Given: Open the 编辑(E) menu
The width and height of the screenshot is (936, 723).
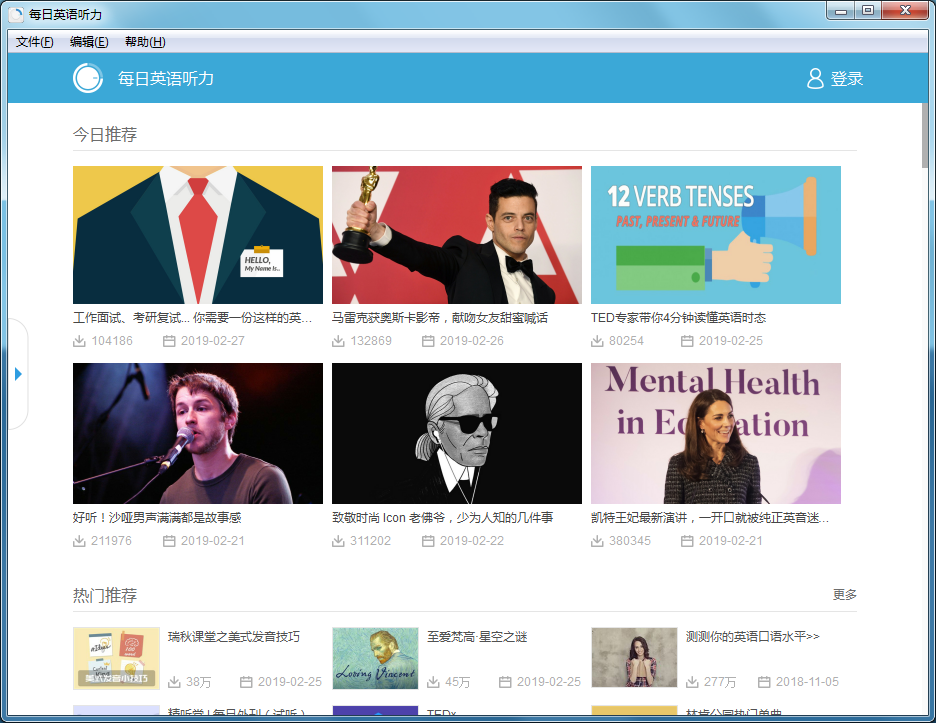Looking at the screenshot, I should pos(89,42).
